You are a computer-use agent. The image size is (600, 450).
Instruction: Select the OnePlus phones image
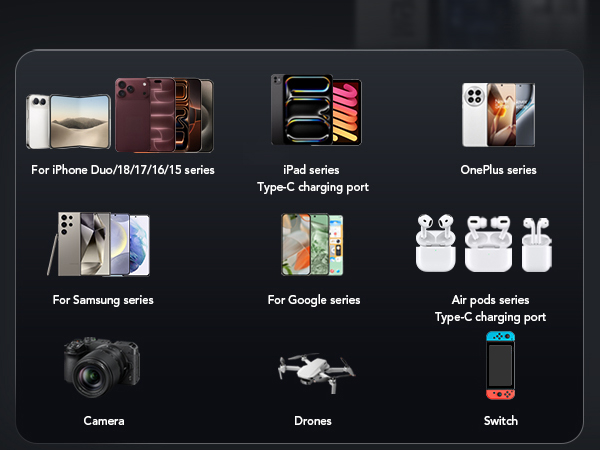coord(499,115)
